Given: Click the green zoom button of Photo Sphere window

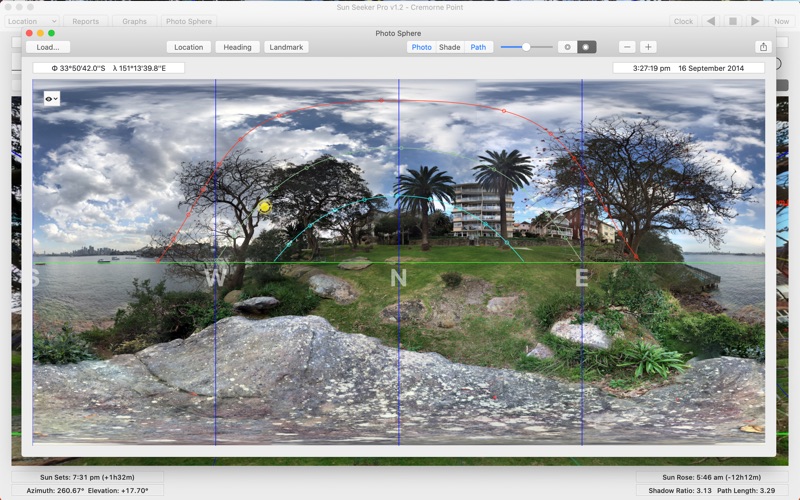Looking at the screenshot, I should click(51, 33).
